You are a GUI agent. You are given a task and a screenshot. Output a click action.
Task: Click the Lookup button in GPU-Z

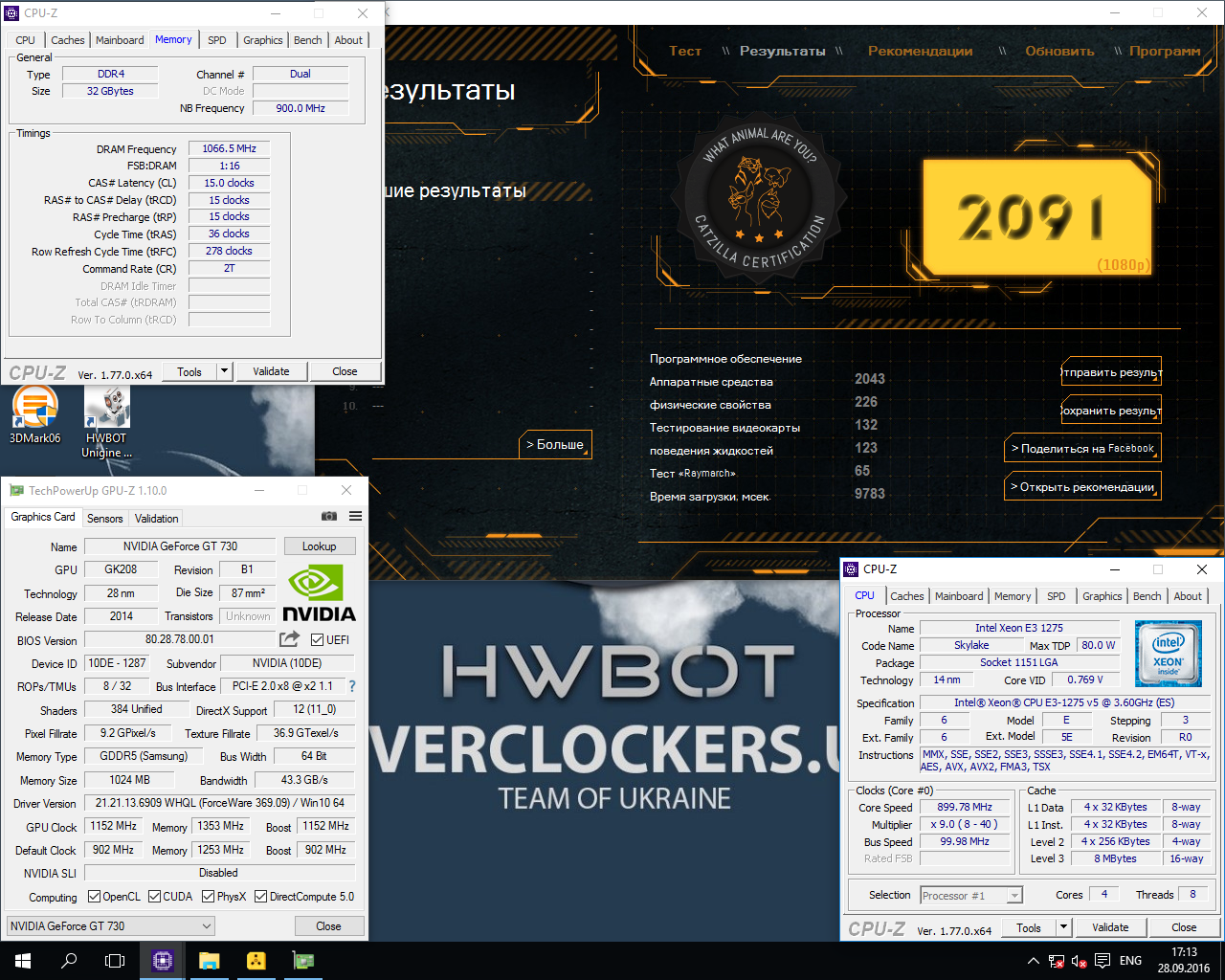coord(320,546)
